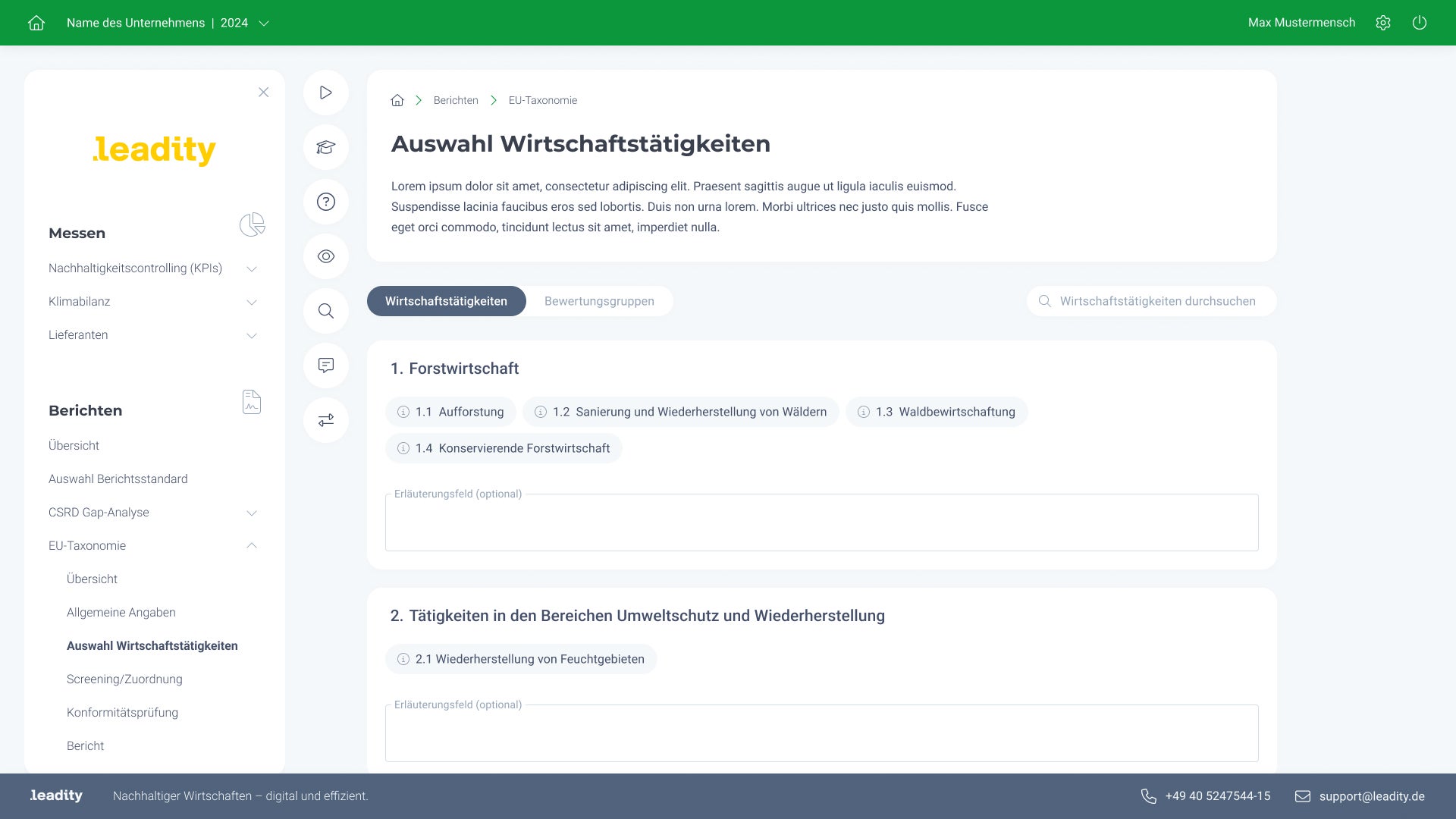Open the settings gear in the header

(1383, 23)
